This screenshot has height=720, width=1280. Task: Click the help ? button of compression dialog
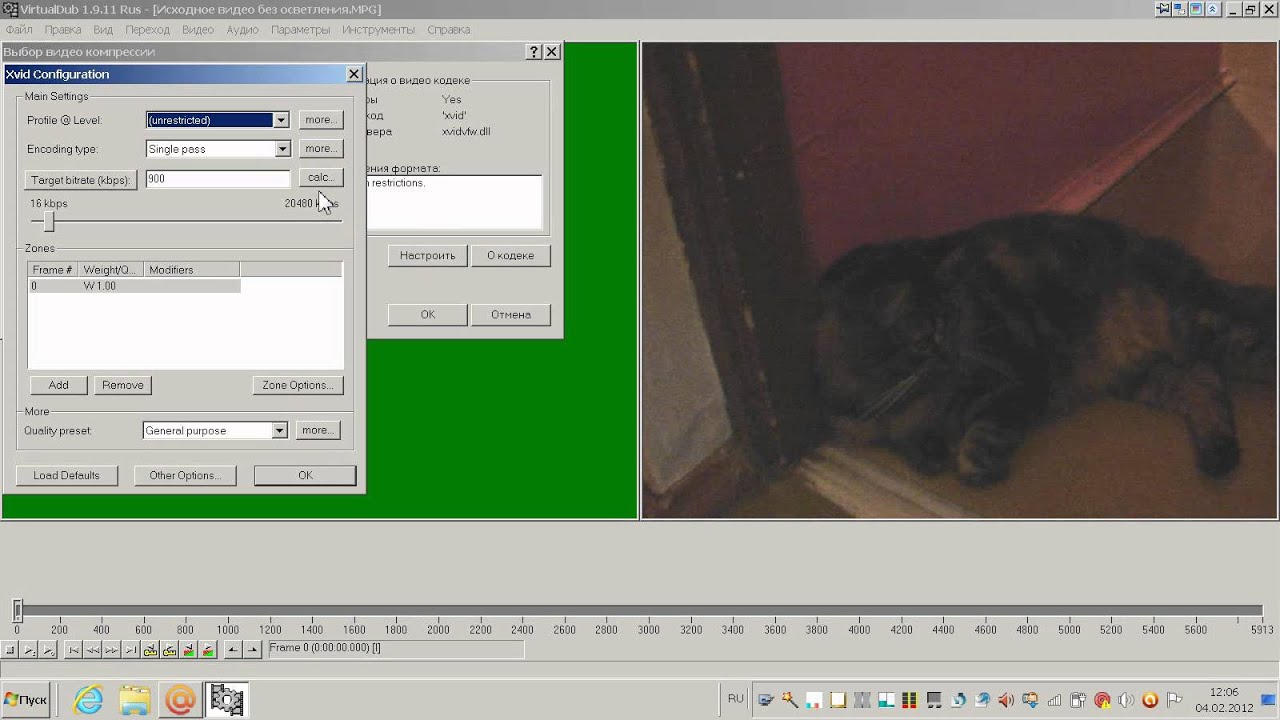pos(534,52)
